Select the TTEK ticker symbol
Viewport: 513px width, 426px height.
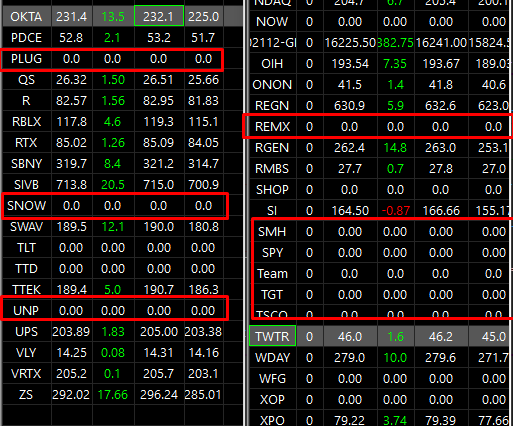pos(26,289)
